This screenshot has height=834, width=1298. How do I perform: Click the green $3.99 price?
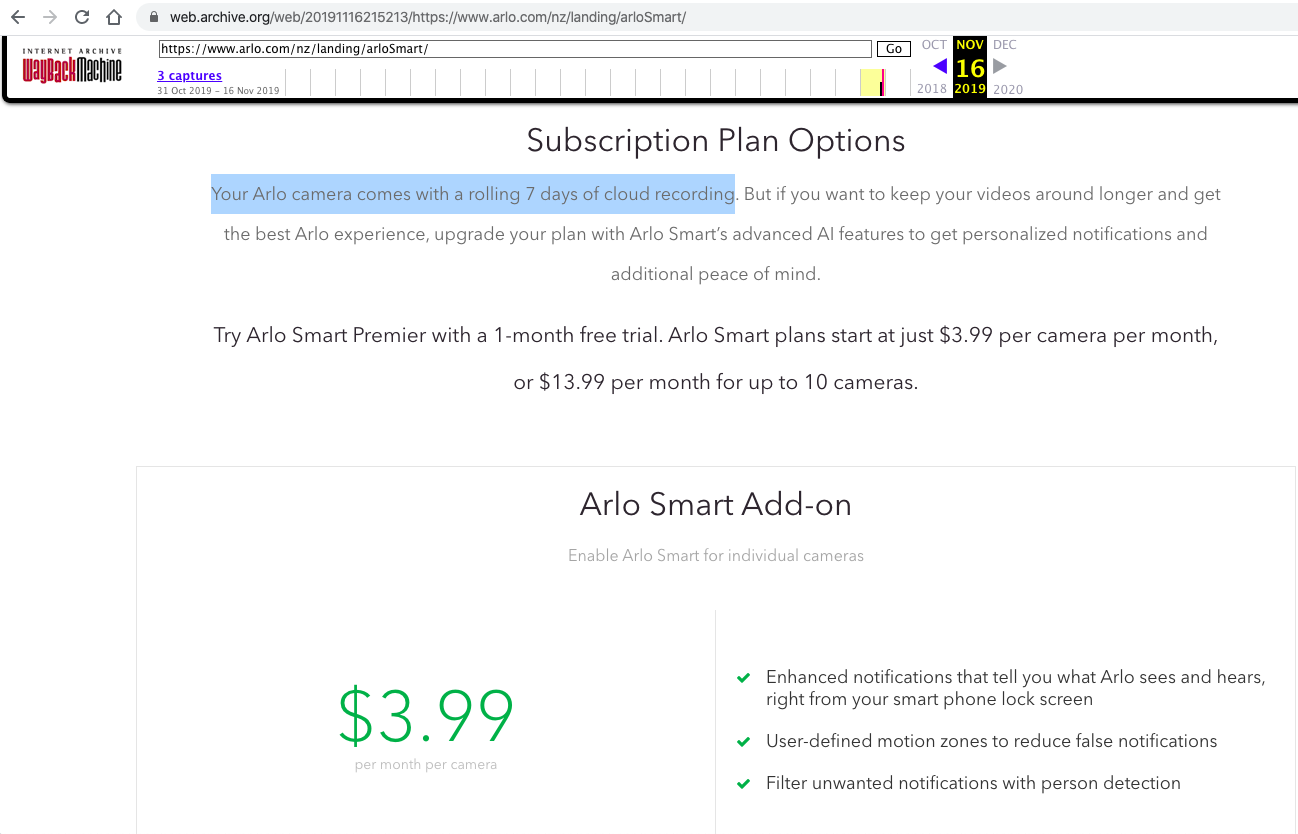pyautogui.click(x=425, y=716)
